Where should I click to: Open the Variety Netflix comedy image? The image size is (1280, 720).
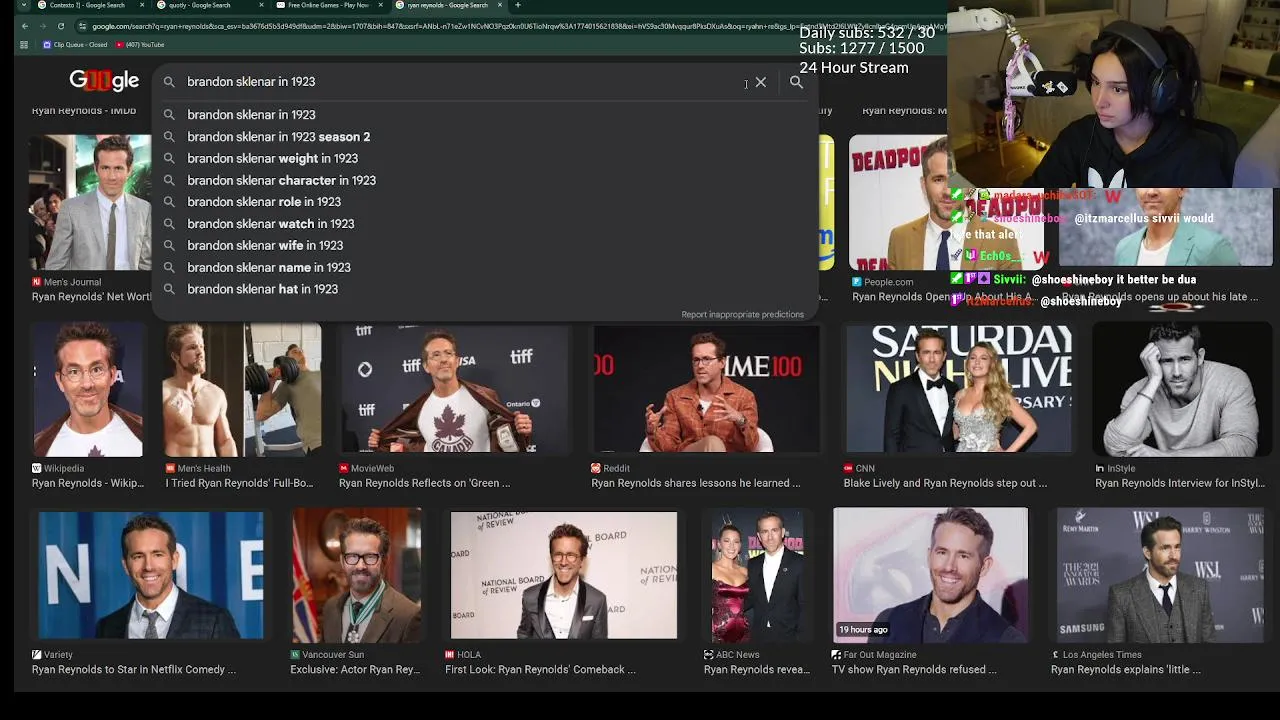[x=151, y=575]
